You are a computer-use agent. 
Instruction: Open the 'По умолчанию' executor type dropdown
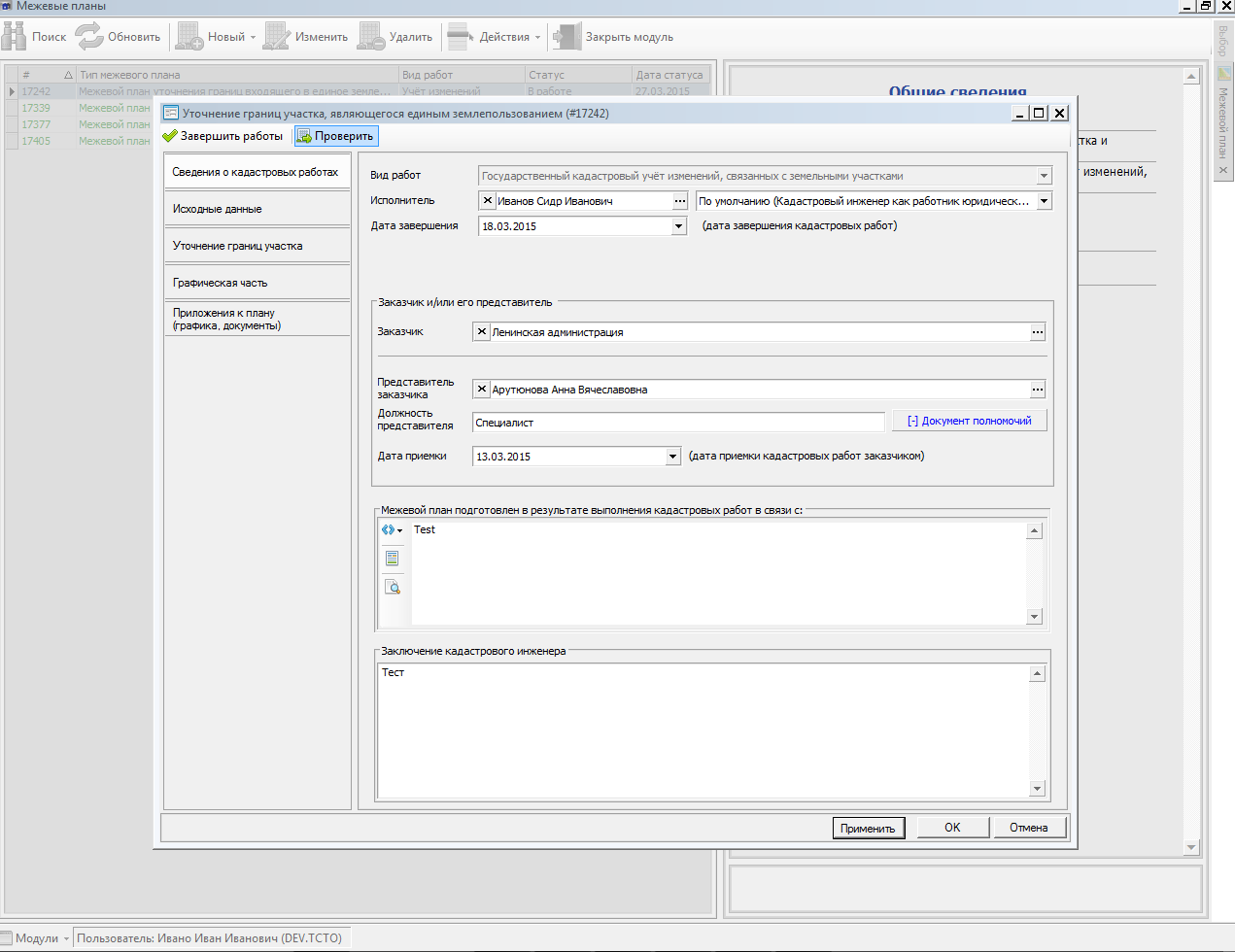click(x=1045, y=201)
